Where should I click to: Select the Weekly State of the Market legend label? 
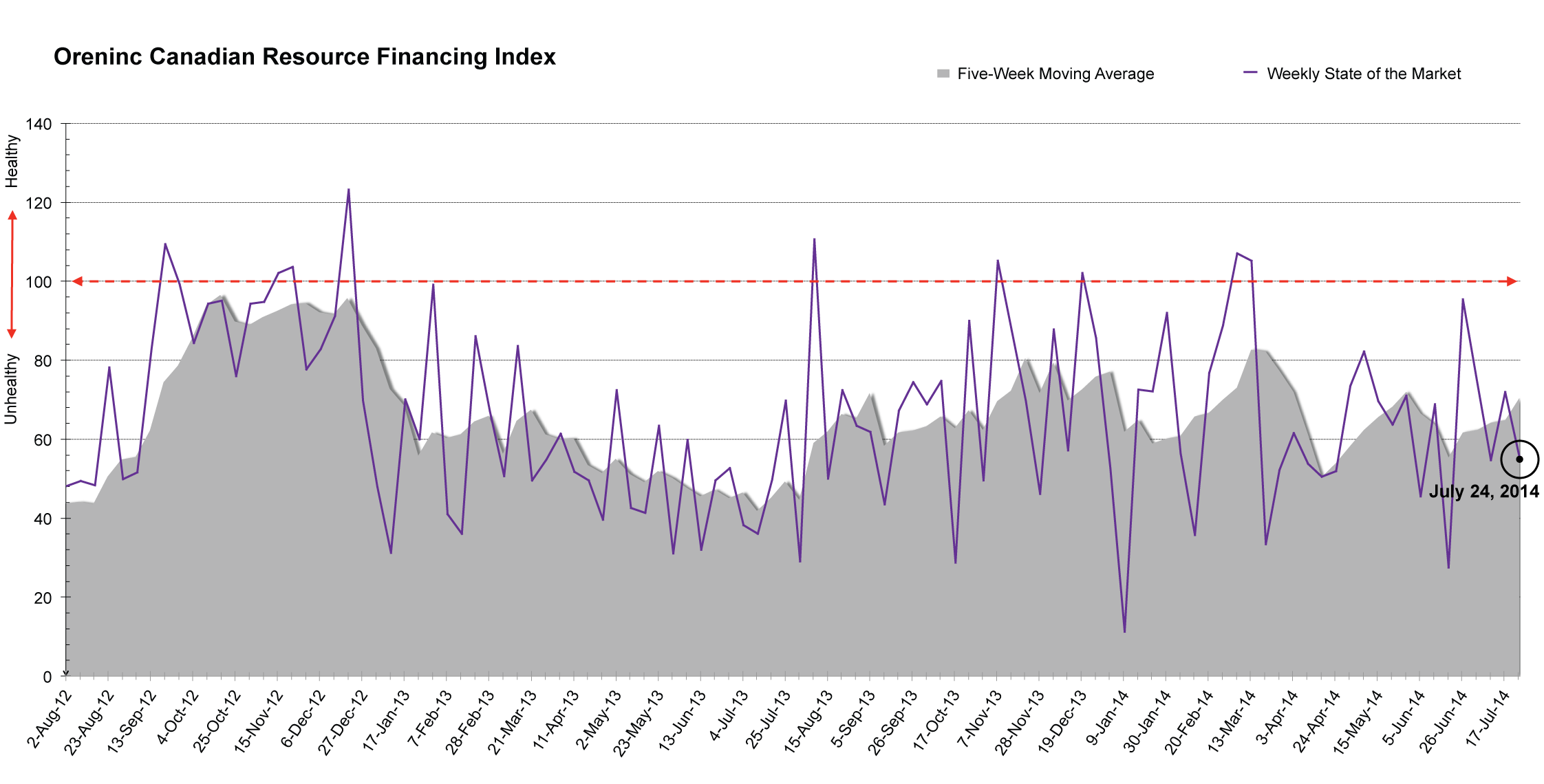[x=1364, y=74]
